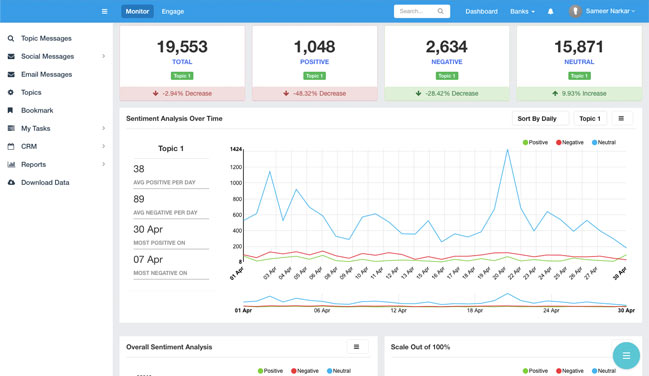This screenshot has height=376, width=649.
Task: Switch to the Engage tab
Action: point(173,11)
